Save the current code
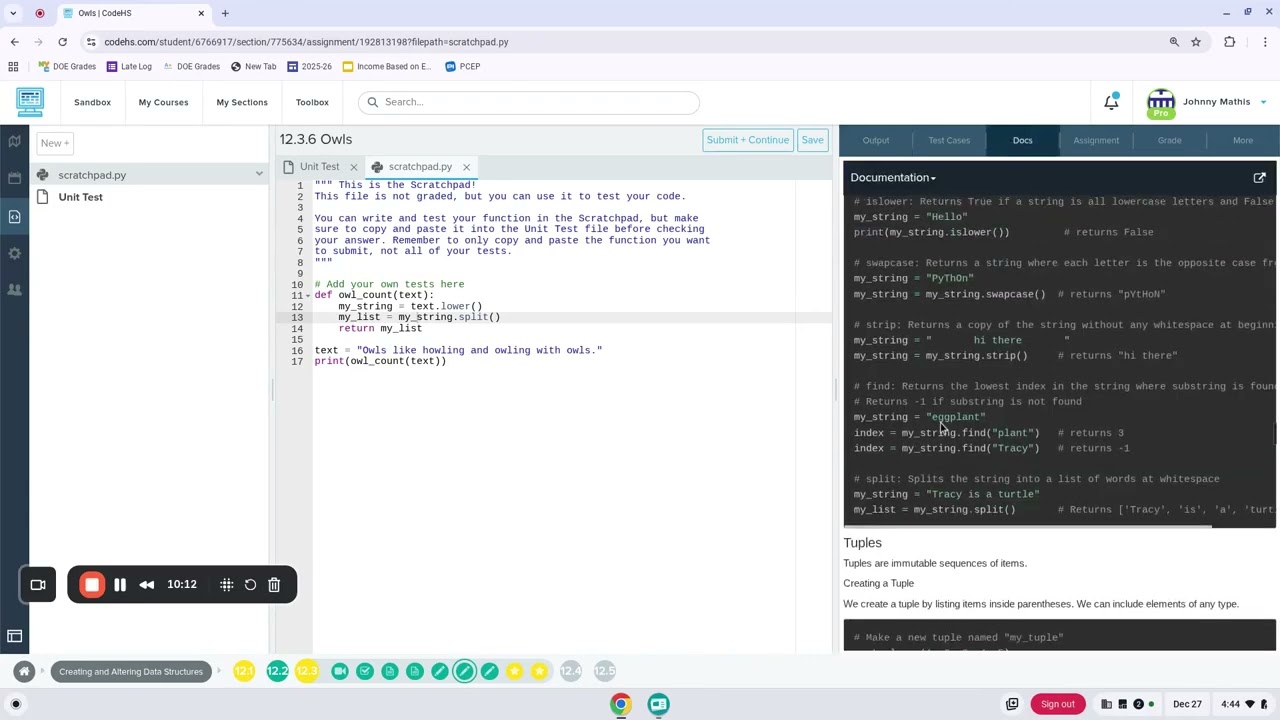 click(x=812, y=140)
